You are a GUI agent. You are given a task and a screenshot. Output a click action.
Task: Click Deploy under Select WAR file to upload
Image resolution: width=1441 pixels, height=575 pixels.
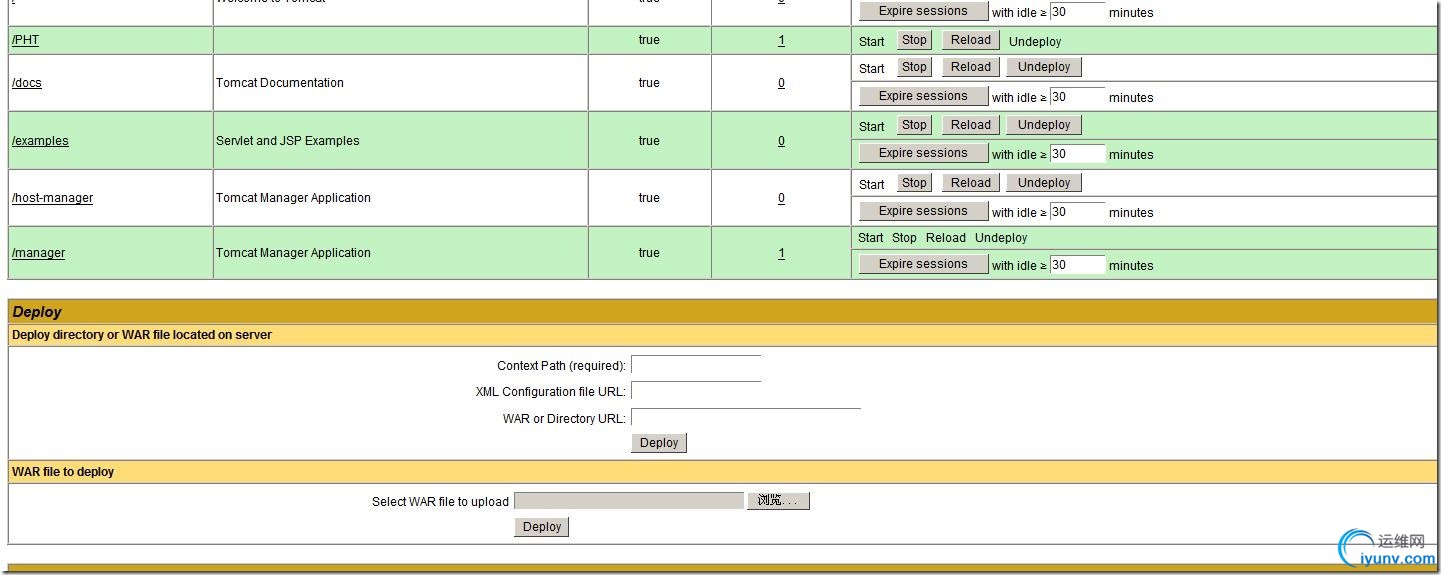coord(542,527)
